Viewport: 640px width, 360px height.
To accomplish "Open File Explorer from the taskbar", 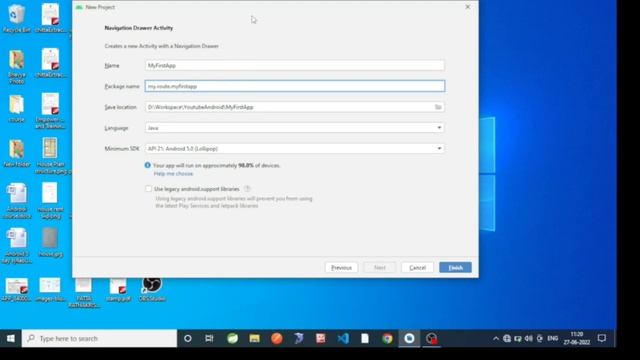I will (x=255, y=338).
